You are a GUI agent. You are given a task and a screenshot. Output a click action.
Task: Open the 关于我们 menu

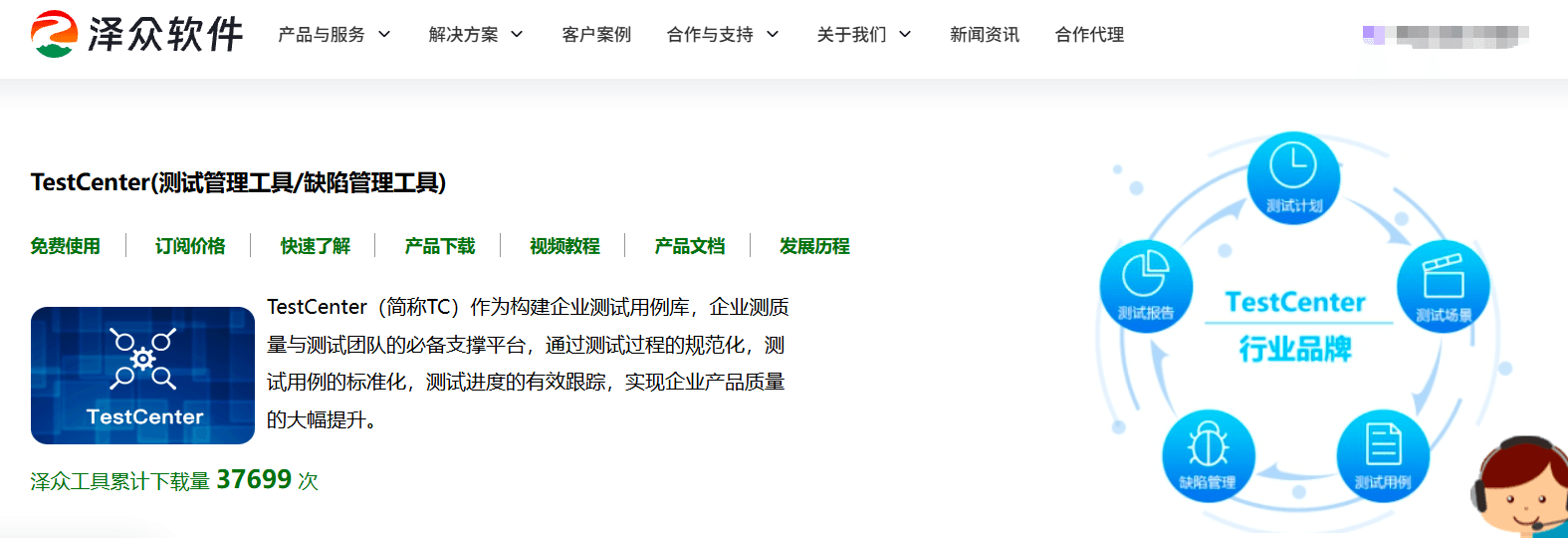[x=851, y=35]
